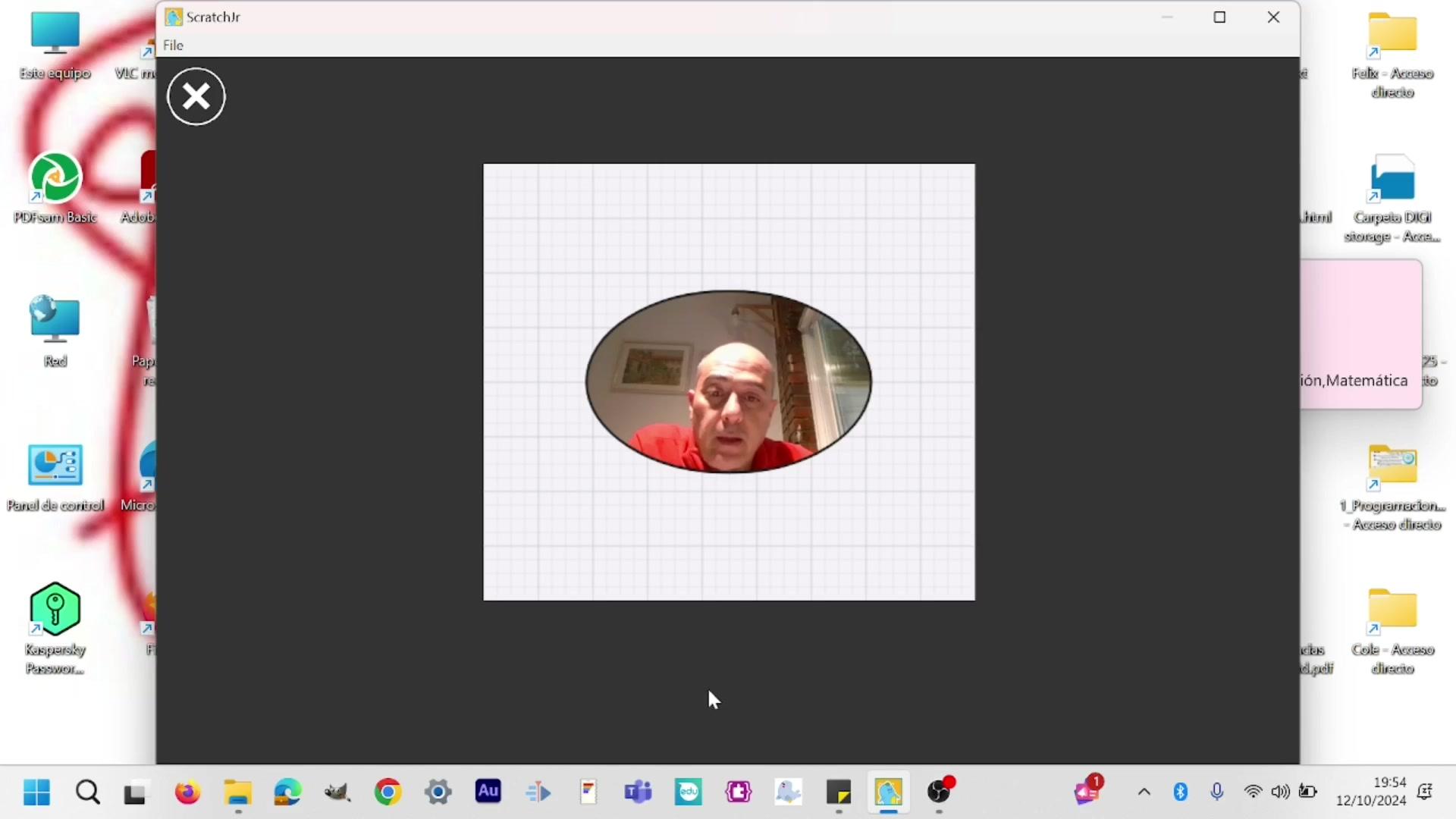This screenshot has width=1456, height=819.
Task: Open the volume control in the tray
Action: point(1280,792)
